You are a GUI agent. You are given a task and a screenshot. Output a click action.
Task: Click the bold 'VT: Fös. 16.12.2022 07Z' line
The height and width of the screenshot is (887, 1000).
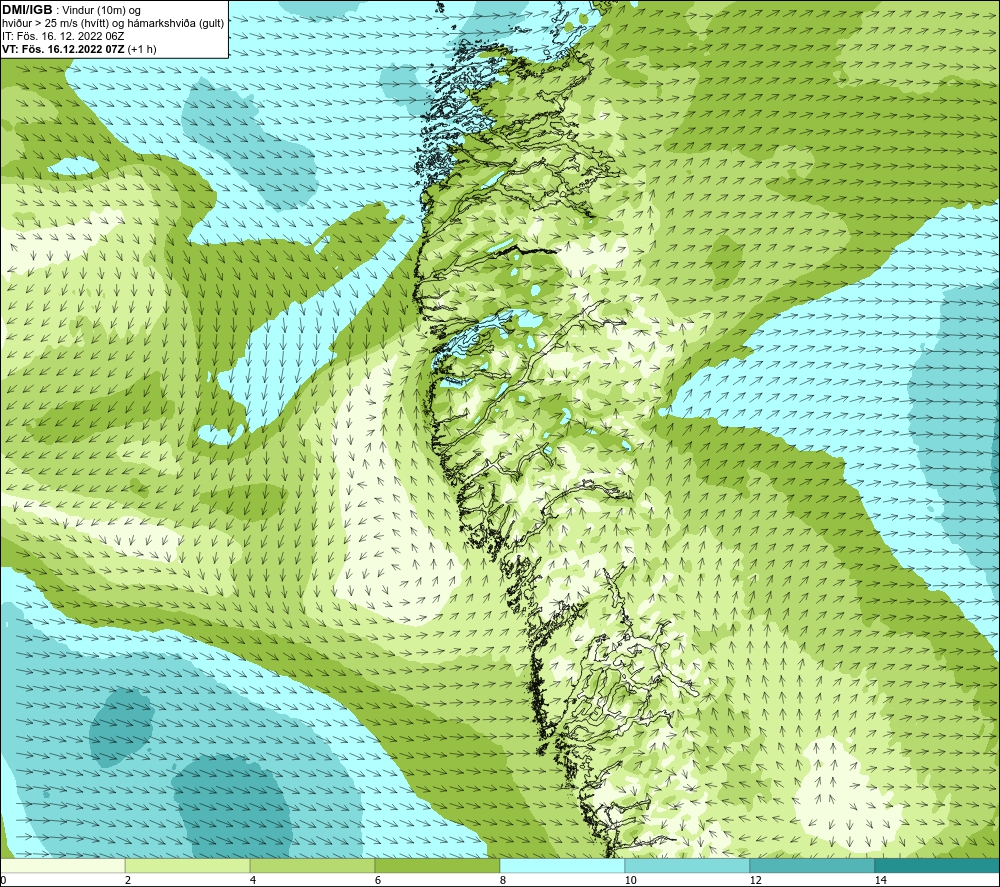tap(64, 49)
